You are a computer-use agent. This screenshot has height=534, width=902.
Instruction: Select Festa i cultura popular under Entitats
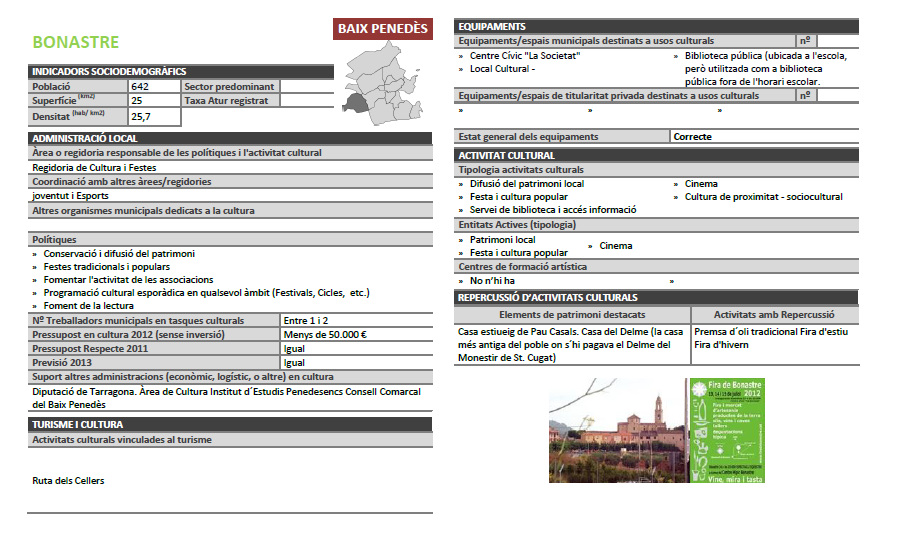coord(519,253)
